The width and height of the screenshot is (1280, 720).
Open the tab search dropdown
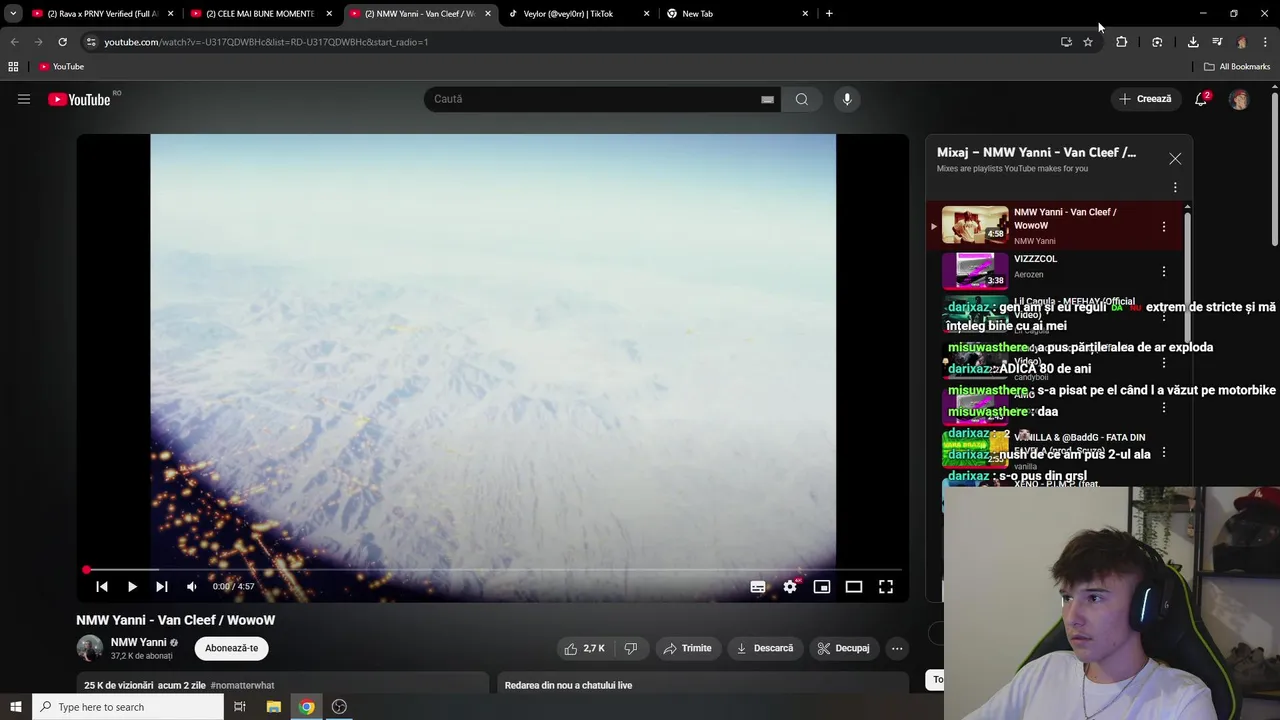(x=13, y=14)
